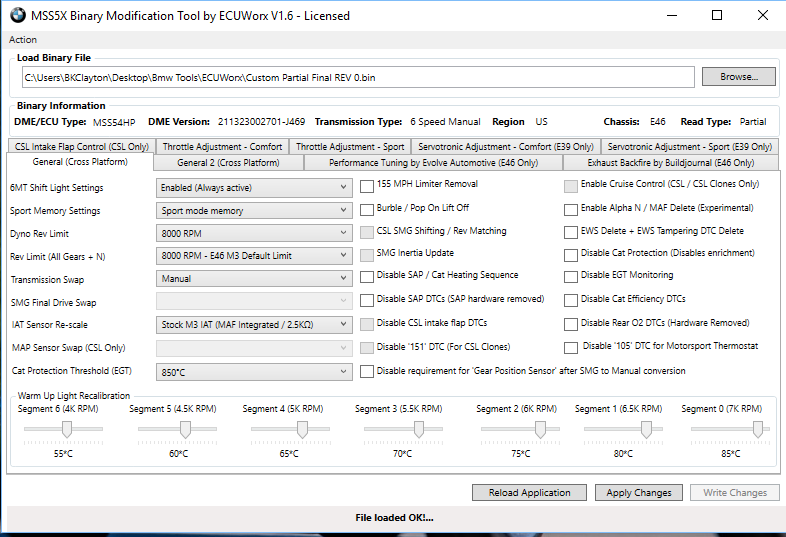Screen dimensions: 786x537
Task: Check Disable SAP DTCs (SAP hardware removed)
Action: pos(367,300)
